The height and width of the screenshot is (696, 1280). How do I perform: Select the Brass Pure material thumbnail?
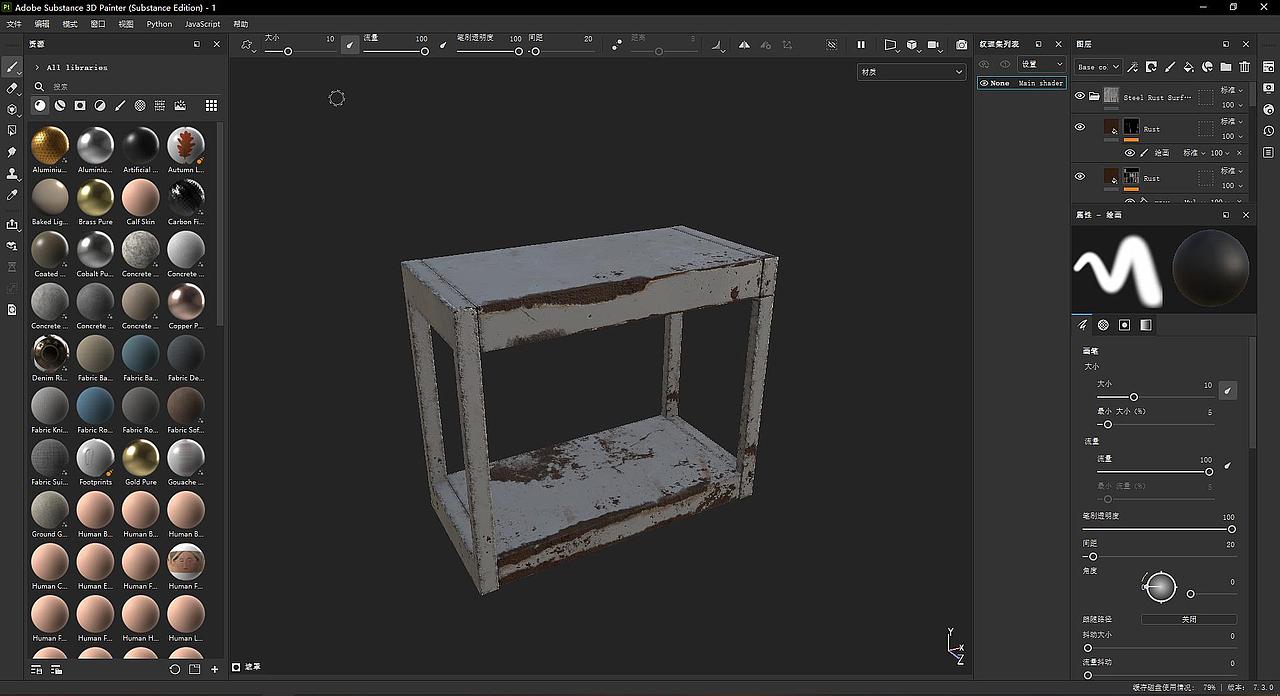coord(96,197)
